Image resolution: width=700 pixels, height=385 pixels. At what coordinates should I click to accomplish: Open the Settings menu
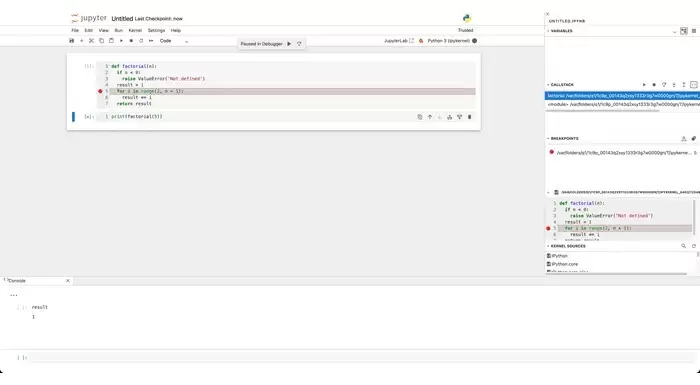click(156, 30)
